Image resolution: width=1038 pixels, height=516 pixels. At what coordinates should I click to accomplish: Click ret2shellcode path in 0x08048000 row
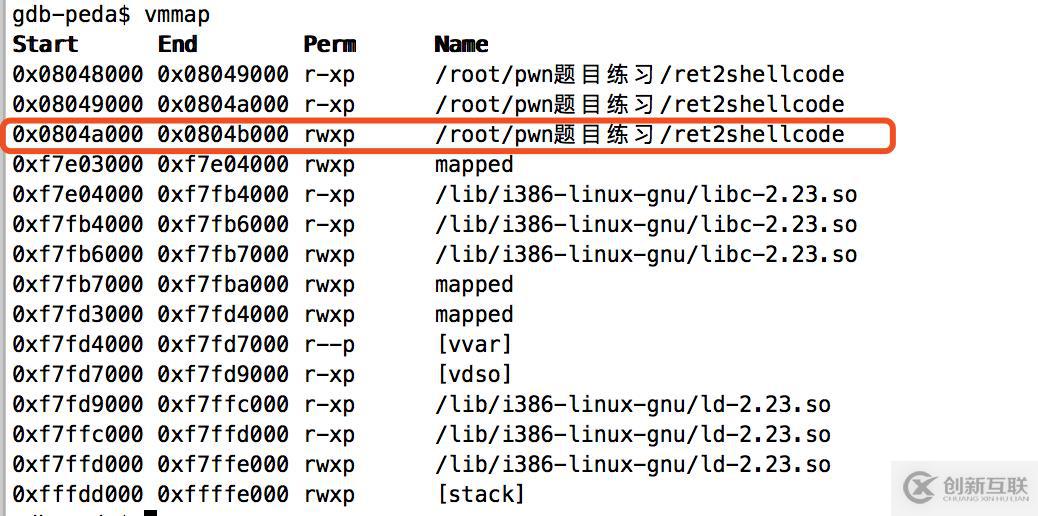[639, 74]
